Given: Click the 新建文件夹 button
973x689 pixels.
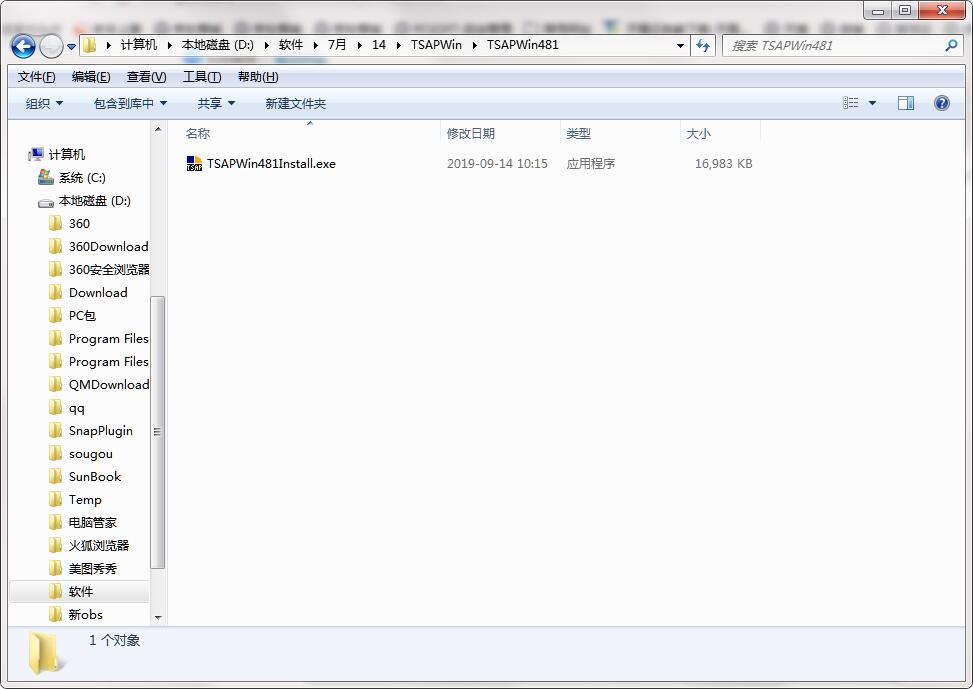Looking at the screenshot, I should tap(295, 103).
